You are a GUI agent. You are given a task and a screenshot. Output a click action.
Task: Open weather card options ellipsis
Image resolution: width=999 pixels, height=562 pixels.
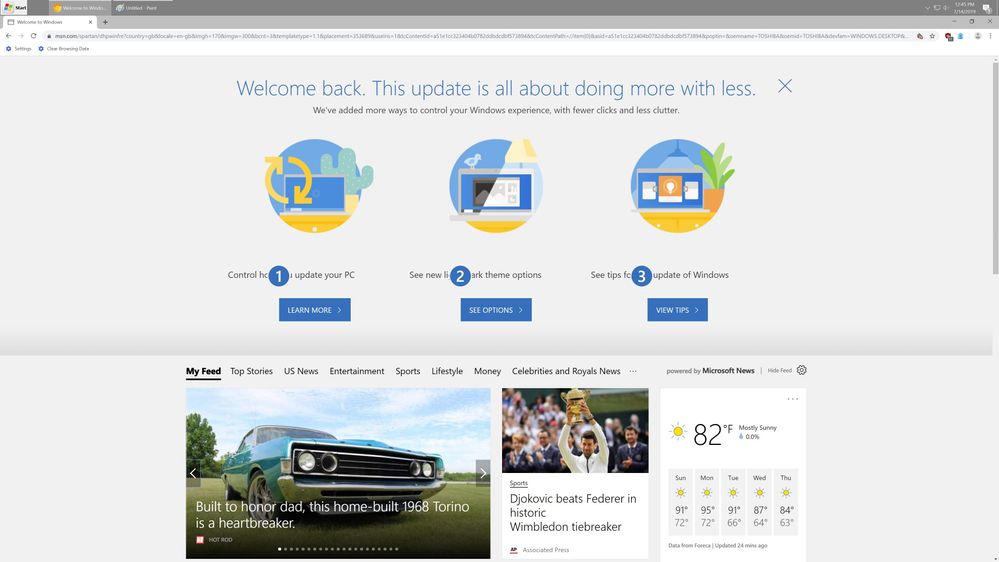pyautogui.click(x=793, y=399)
